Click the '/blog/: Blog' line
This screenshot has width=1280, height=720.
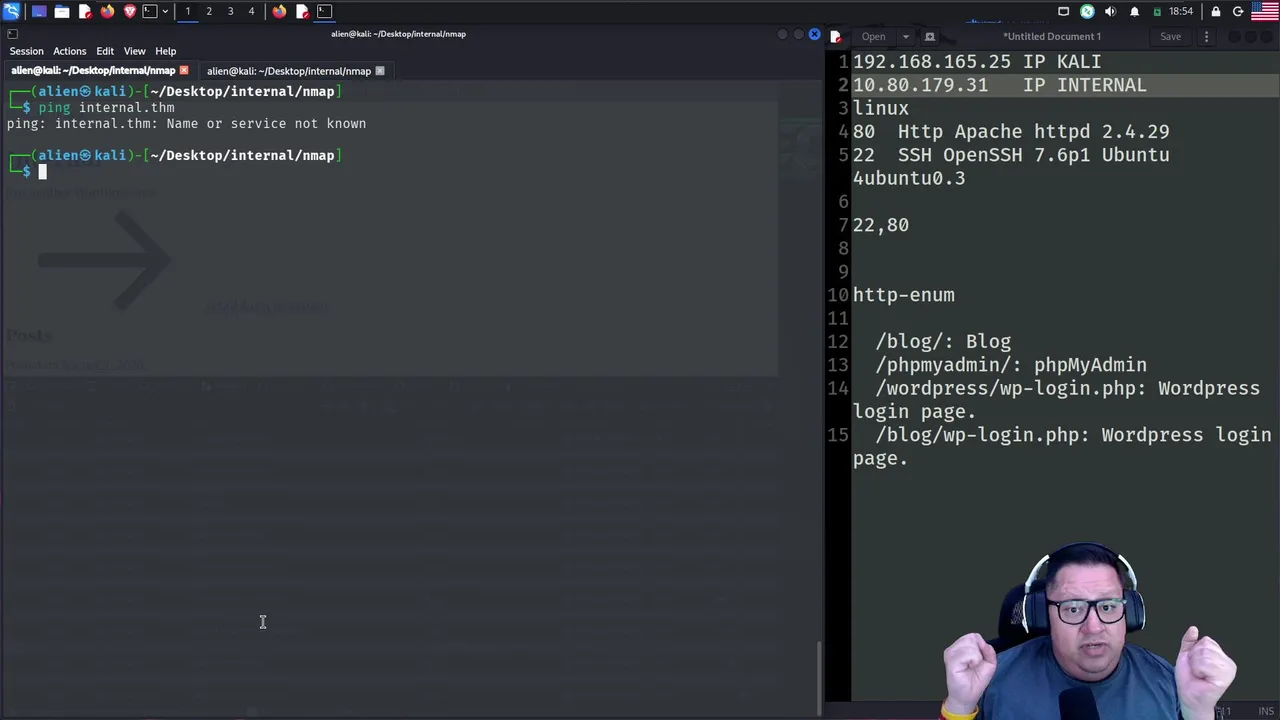click(943, 342)
